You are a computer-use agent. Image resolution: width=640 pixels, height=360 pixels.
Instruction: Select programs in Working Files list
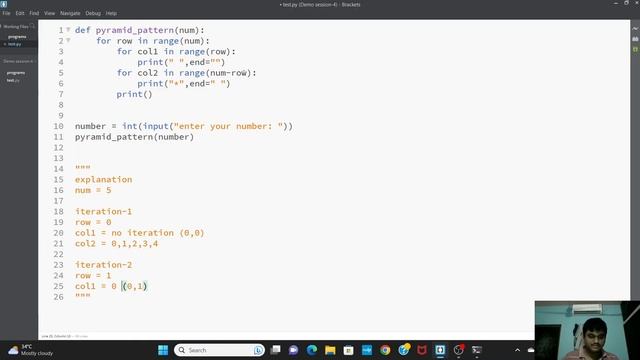pos(17,37)
